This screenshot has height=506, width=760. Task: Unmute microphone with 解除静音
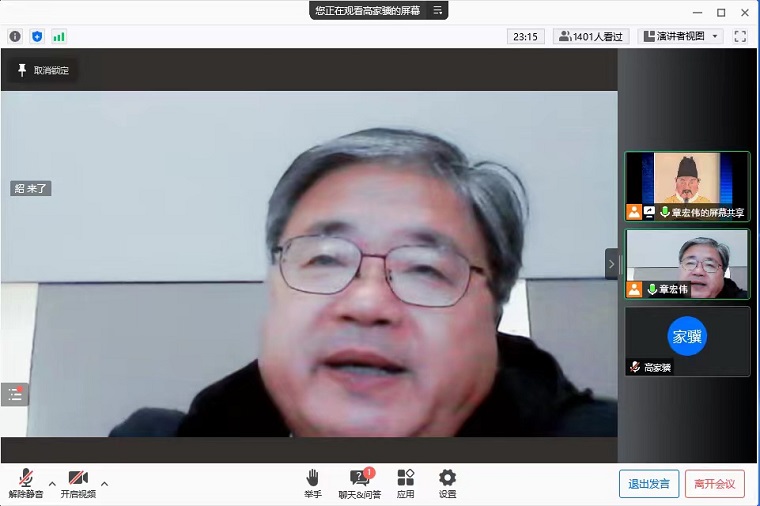tap(26, 482)
